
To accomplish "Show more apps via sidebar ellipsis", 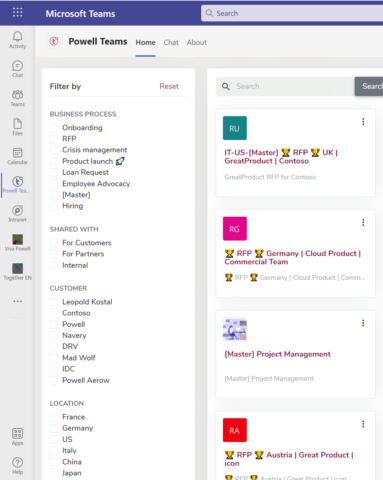I will pyautogui.click(x=17, y=301).
